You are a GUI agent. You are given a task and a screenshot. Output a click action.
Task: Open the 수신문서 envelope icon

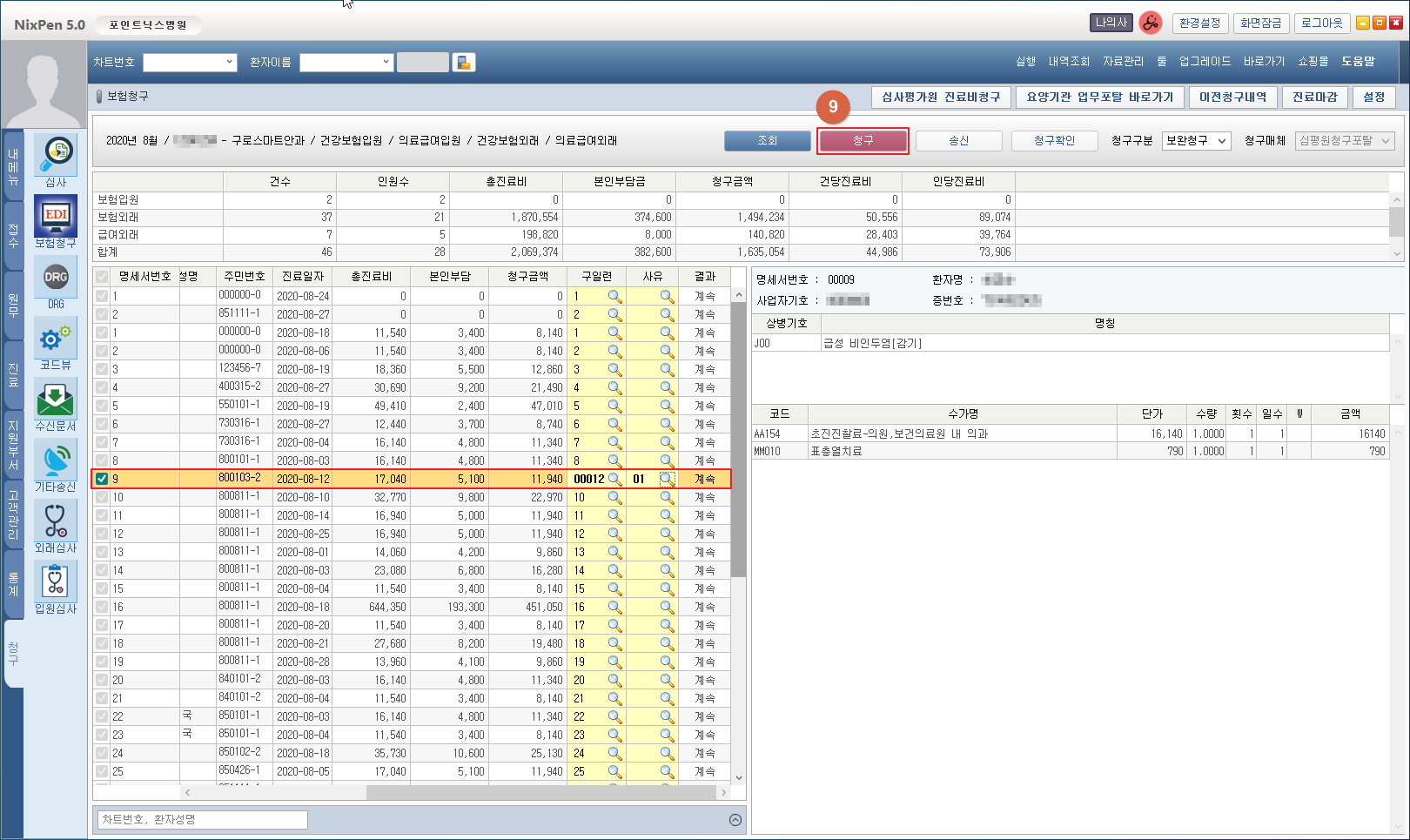(56, 400)
